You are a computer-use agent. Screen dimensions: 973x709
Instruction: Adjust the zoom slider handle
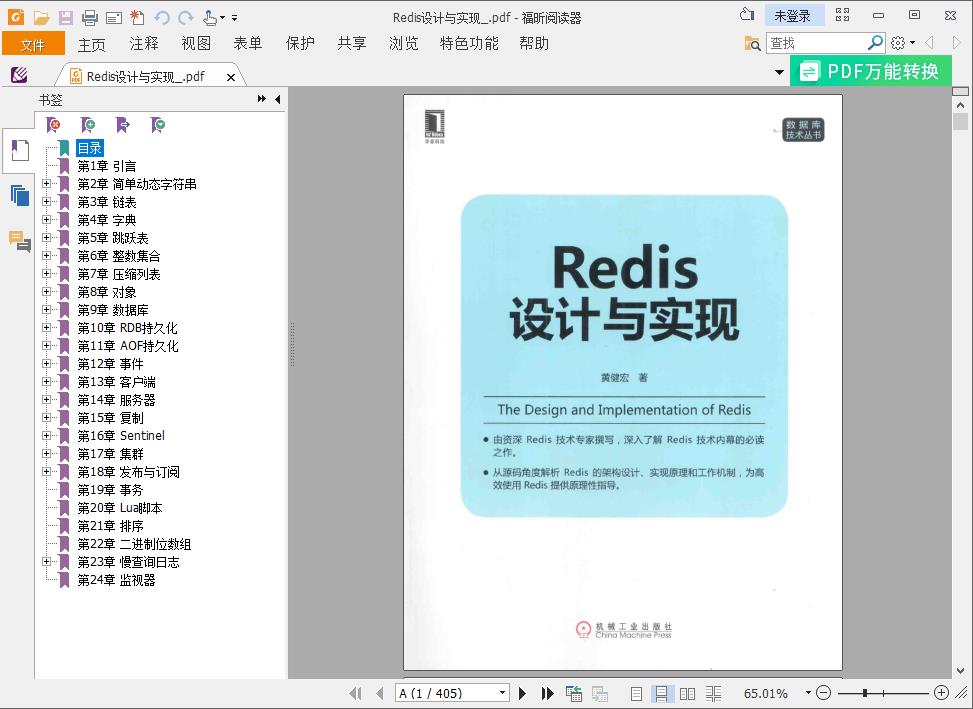coord(865,692)
